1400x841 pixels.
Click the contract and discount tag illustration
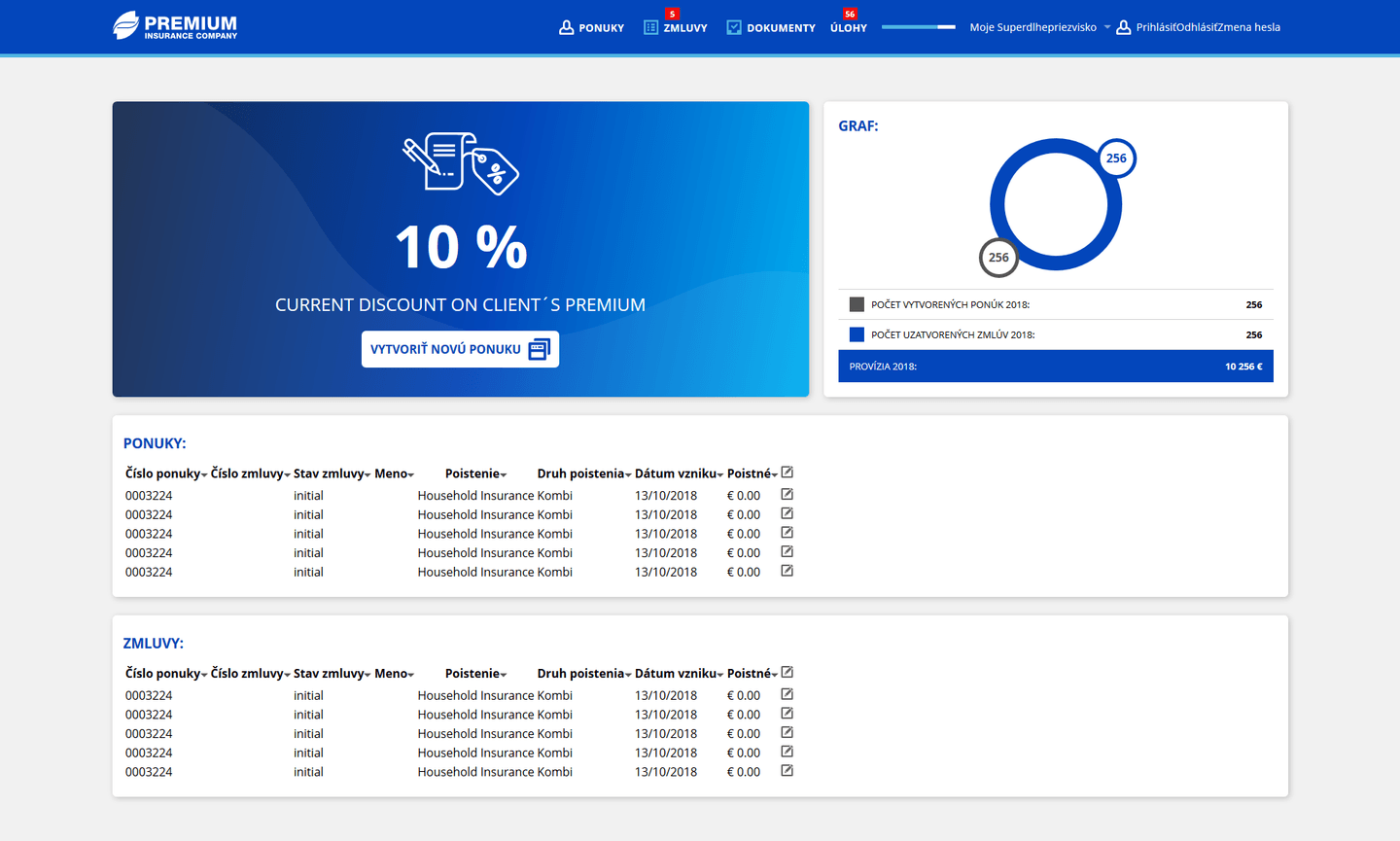pyautogui.click(x=461, y=163)
